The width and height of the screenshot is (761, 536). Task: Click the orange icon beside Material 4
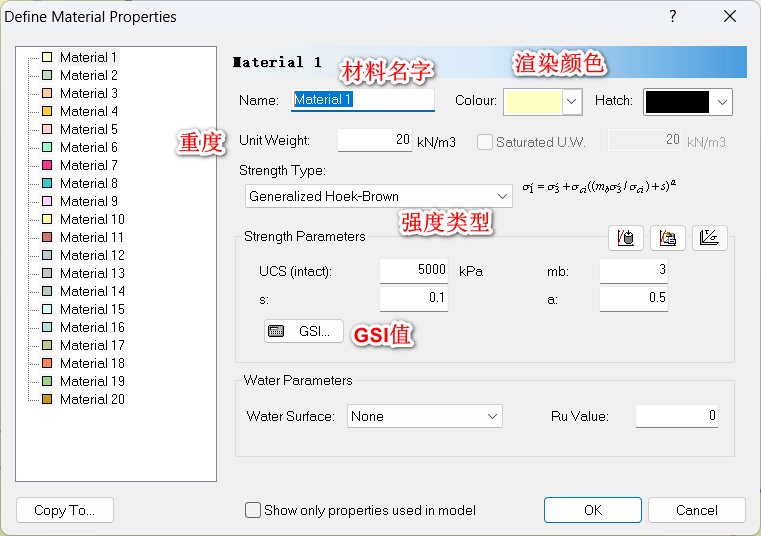tap(47, 111)
